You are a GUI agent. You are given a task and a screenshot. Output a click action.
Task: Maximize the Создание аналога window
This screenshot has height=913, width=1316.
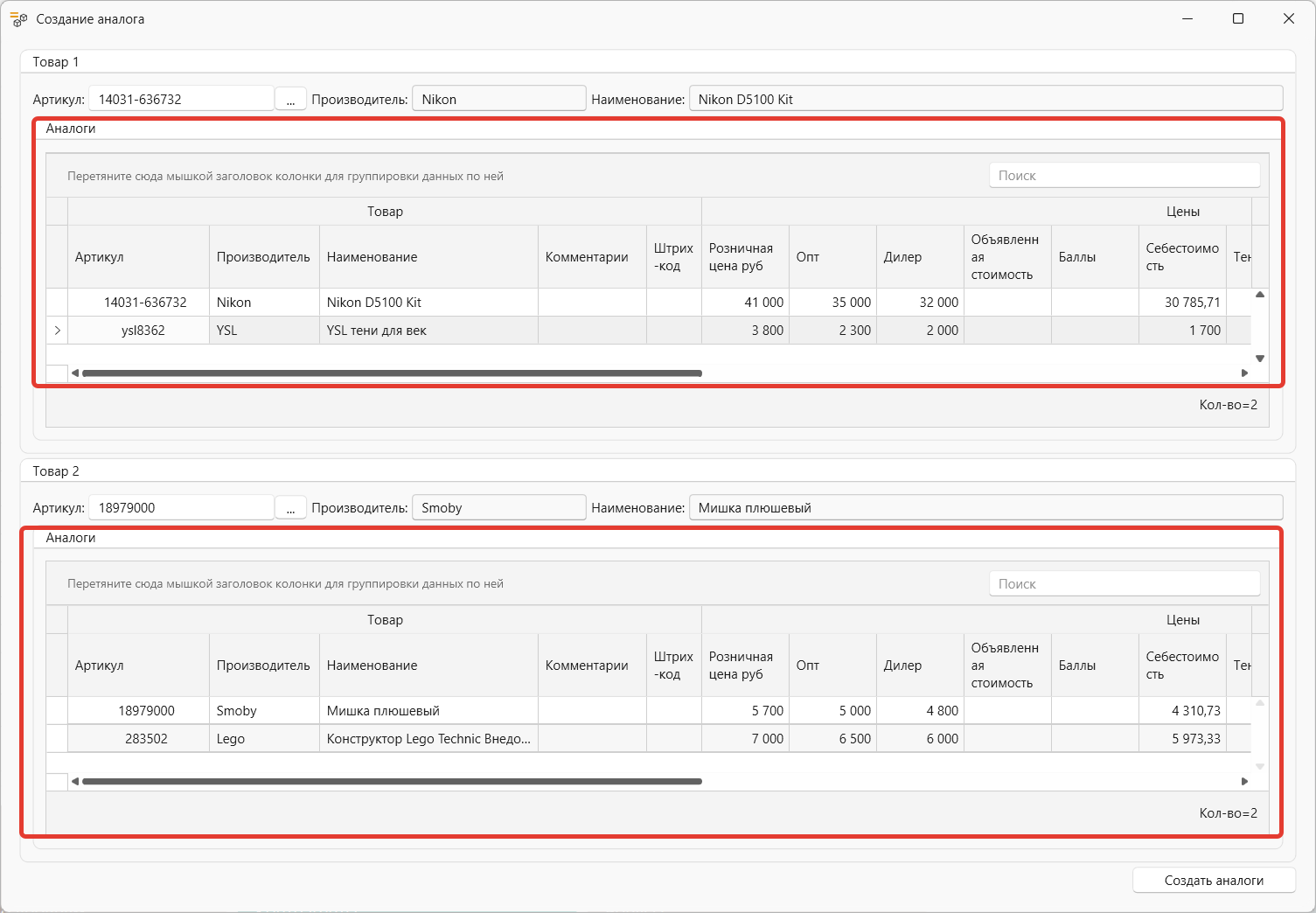(1238, 18)
